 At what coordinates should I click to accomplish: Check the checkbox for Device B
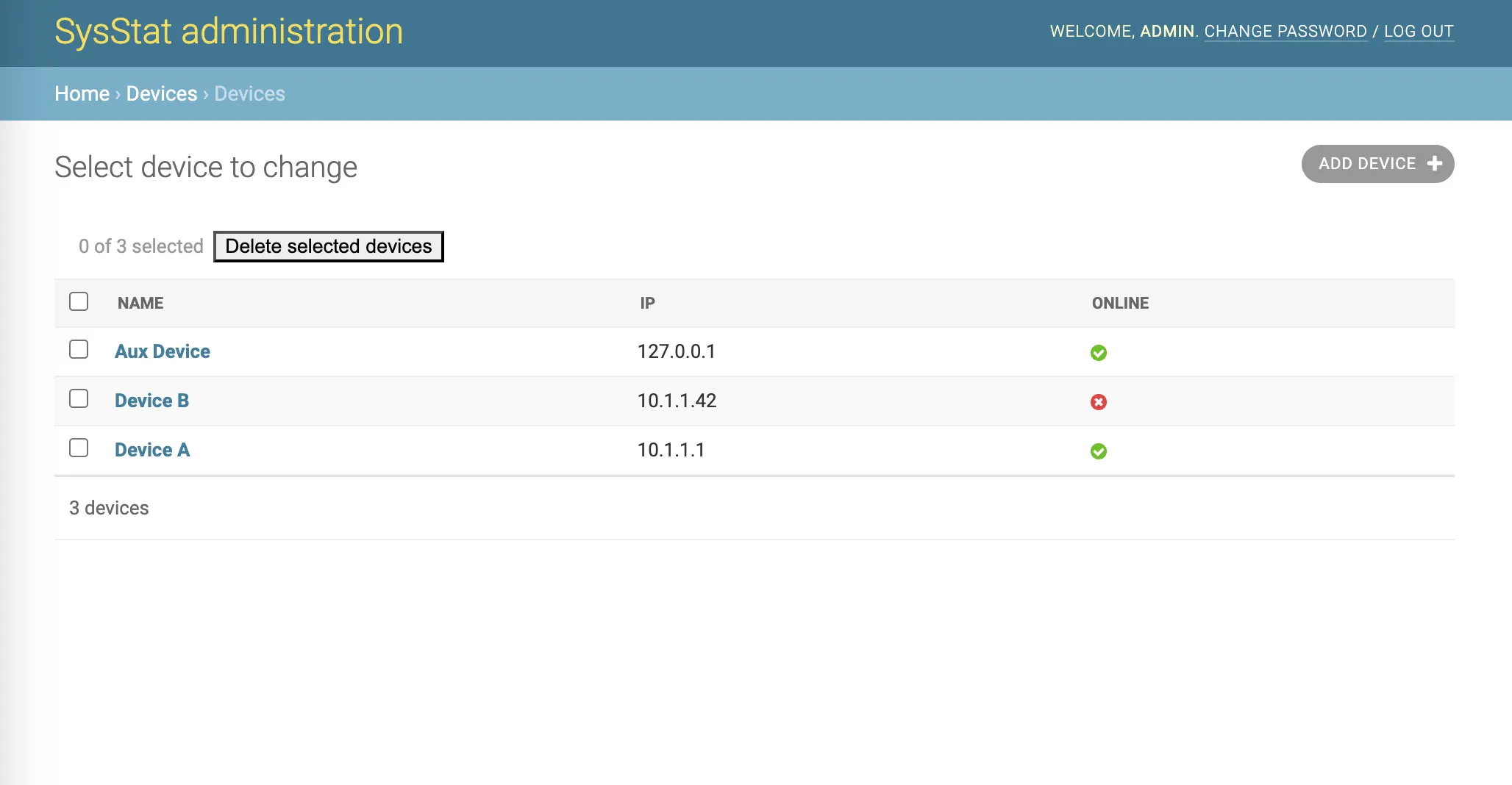79,400
